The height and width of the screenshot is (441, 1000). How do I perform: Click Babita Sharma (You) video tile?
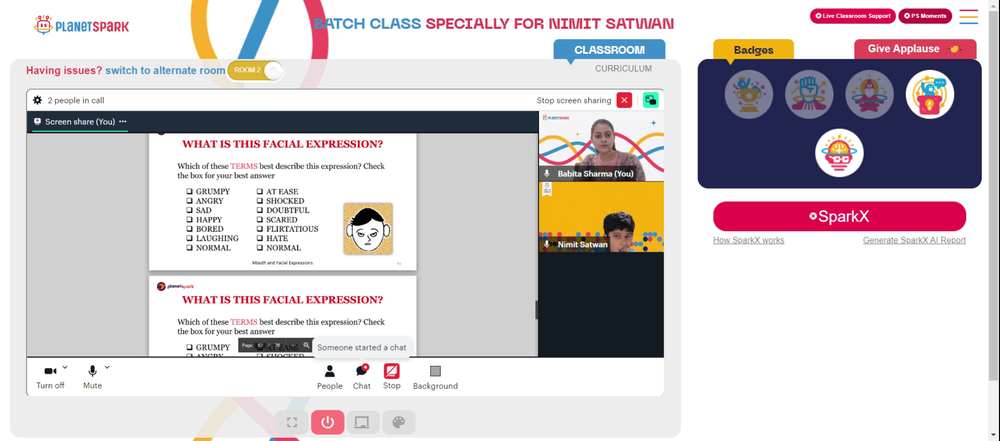[601, 146]
